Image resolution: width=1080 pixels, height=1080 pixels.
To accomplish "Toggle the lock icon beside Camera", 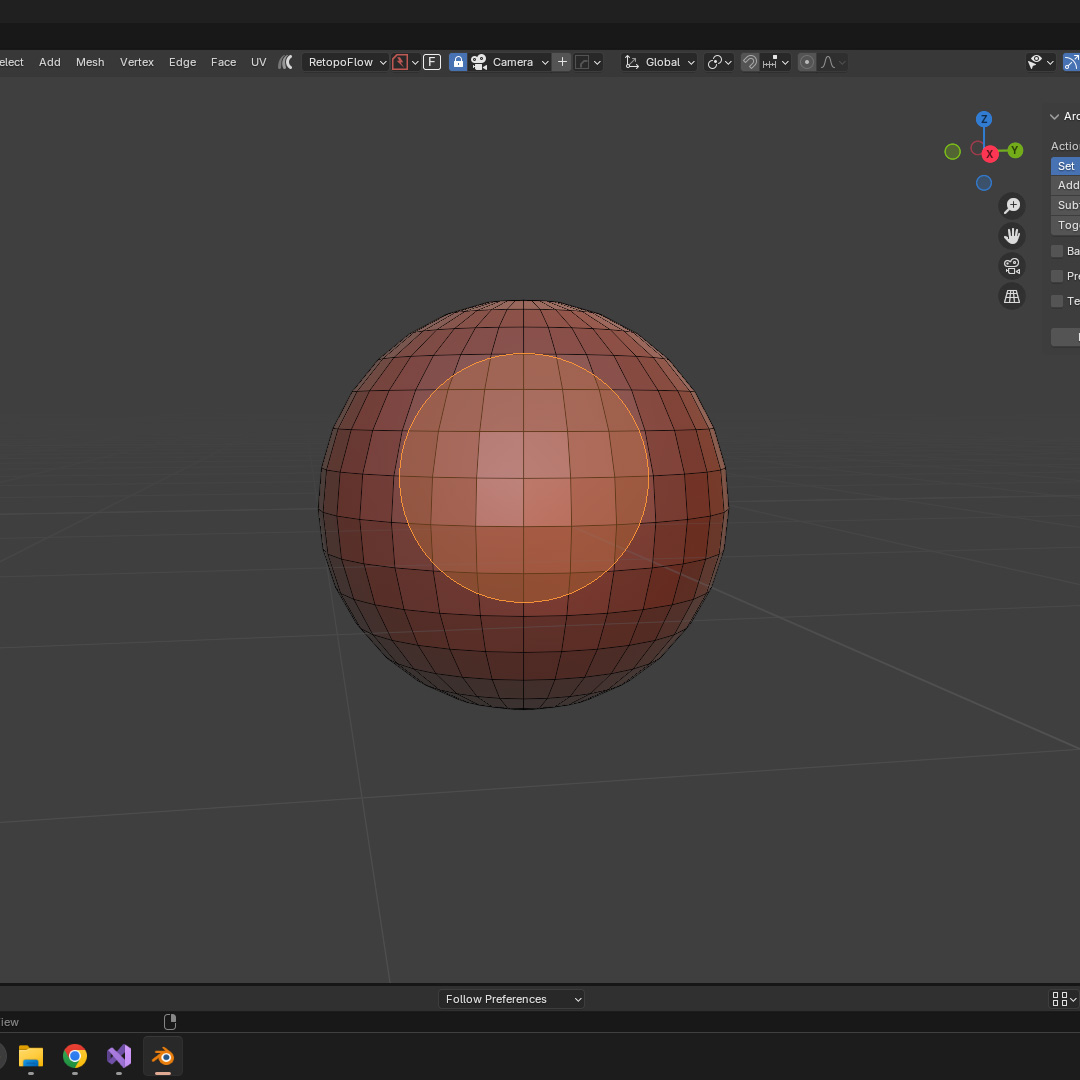I will pos(458,62).
